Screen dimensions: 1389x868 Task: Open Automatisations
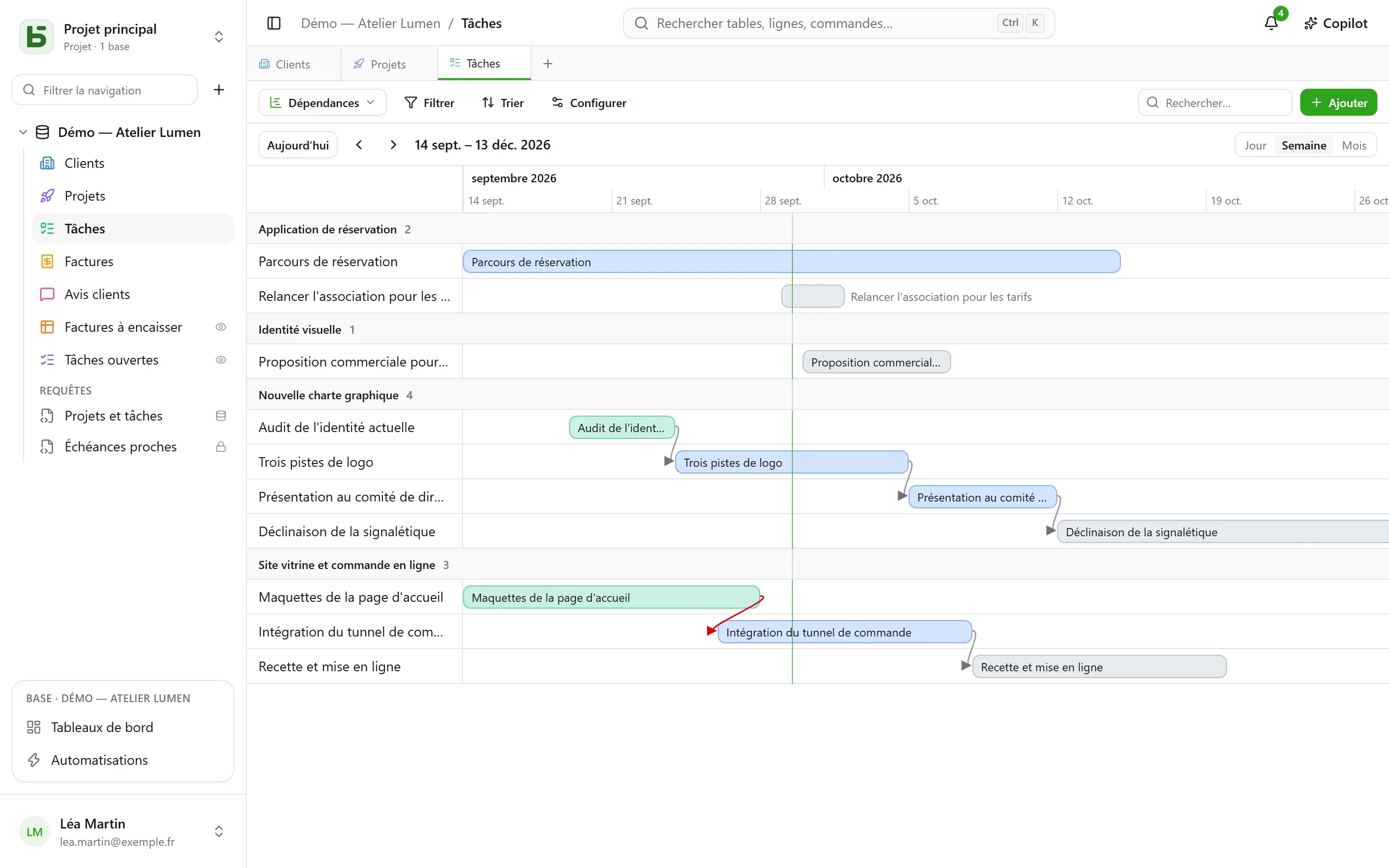(x=123, y=759)
